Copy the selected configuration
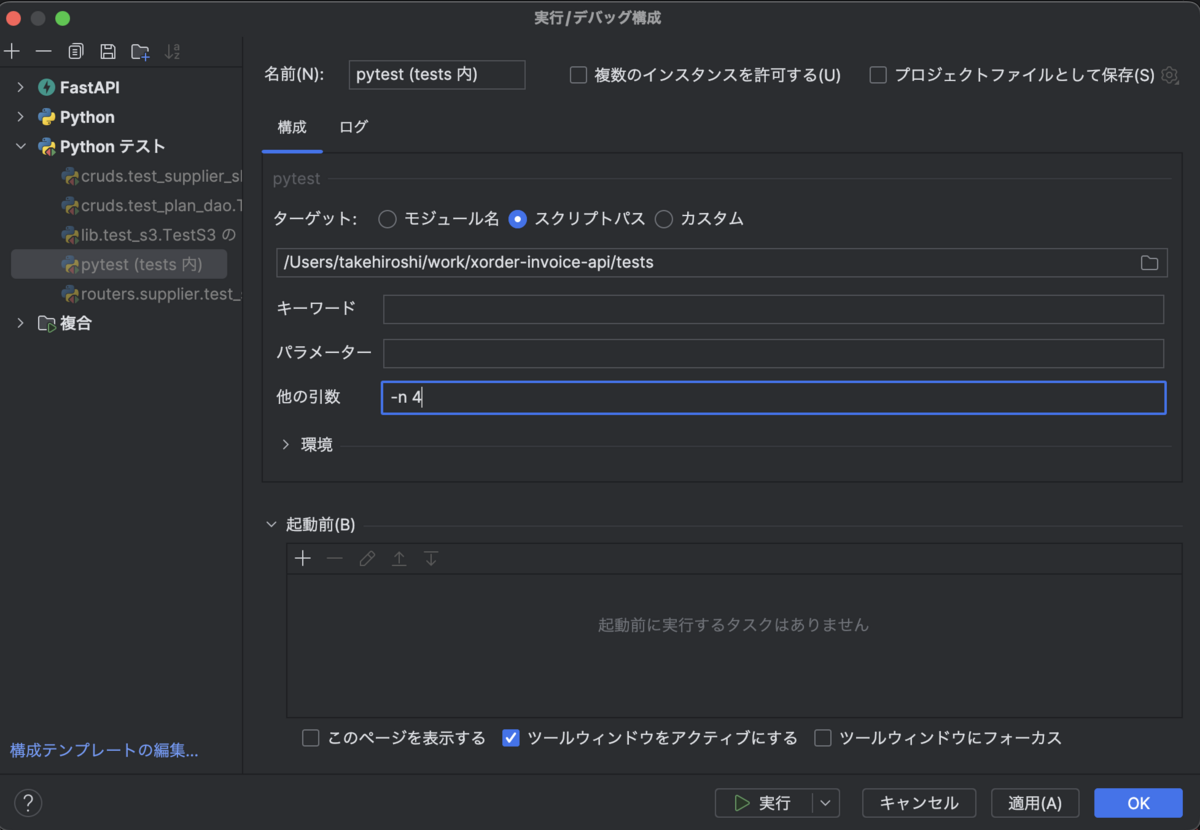The height and width of the screenshot is (830, 1200). [76, 51]
